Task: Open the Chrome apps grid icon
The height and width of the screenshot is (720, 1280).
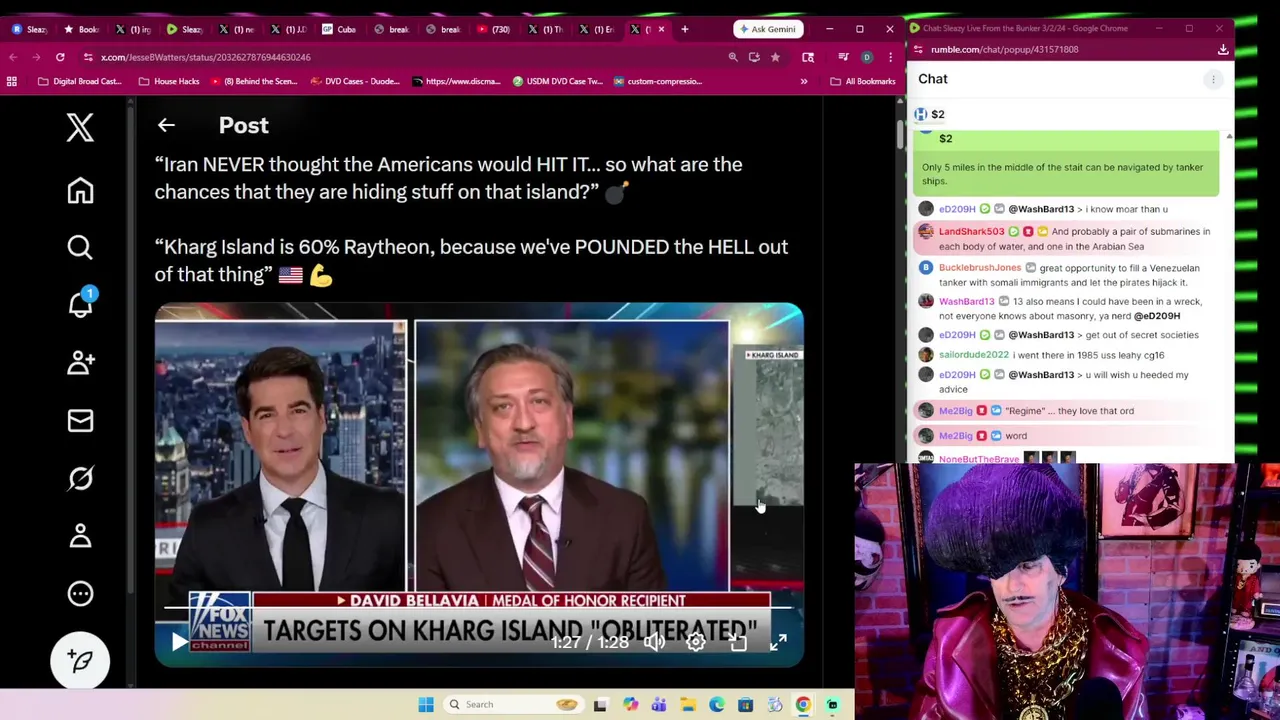Action: click(12, 81)
